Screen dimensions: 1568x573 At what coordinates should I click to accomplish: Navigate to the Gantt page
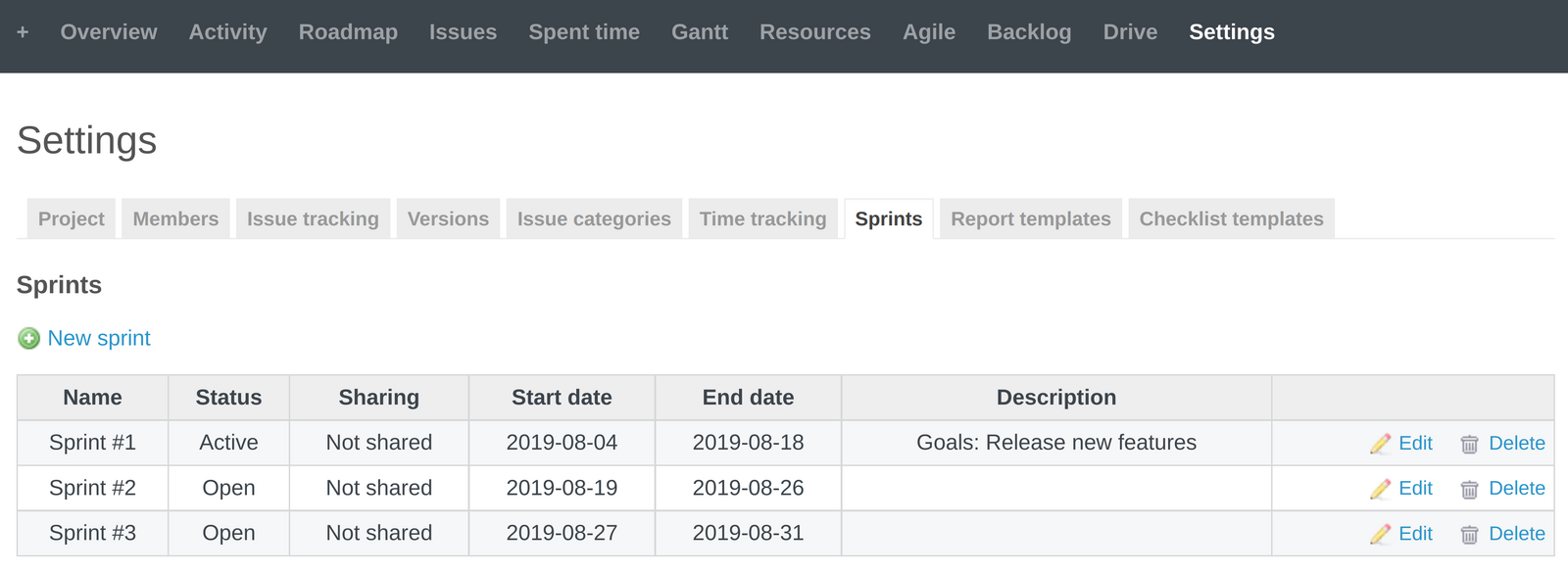(x=700, y=31)
